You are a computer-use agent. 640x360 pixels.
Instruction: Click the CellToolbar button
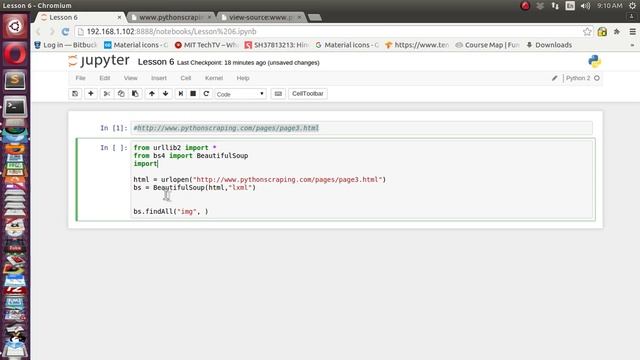308,93
